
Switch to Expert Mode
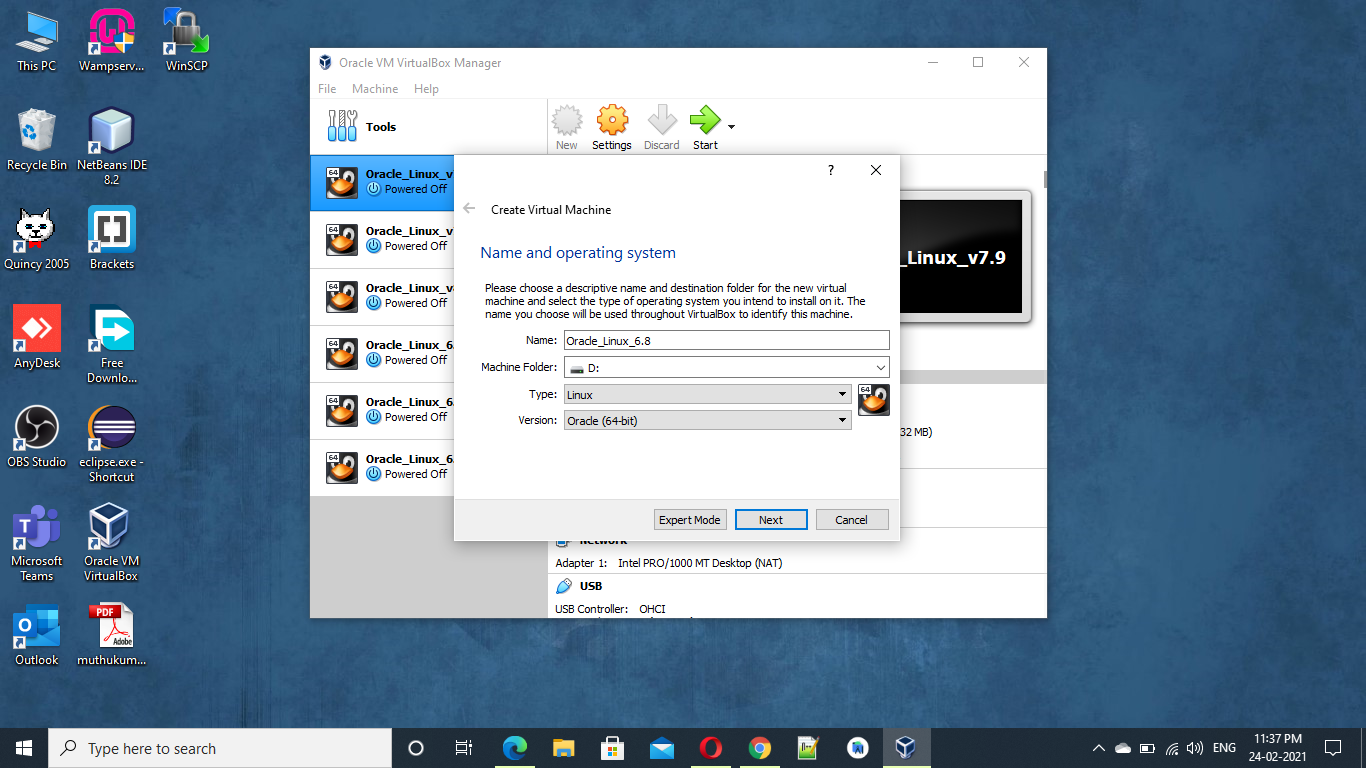(690, 519)
